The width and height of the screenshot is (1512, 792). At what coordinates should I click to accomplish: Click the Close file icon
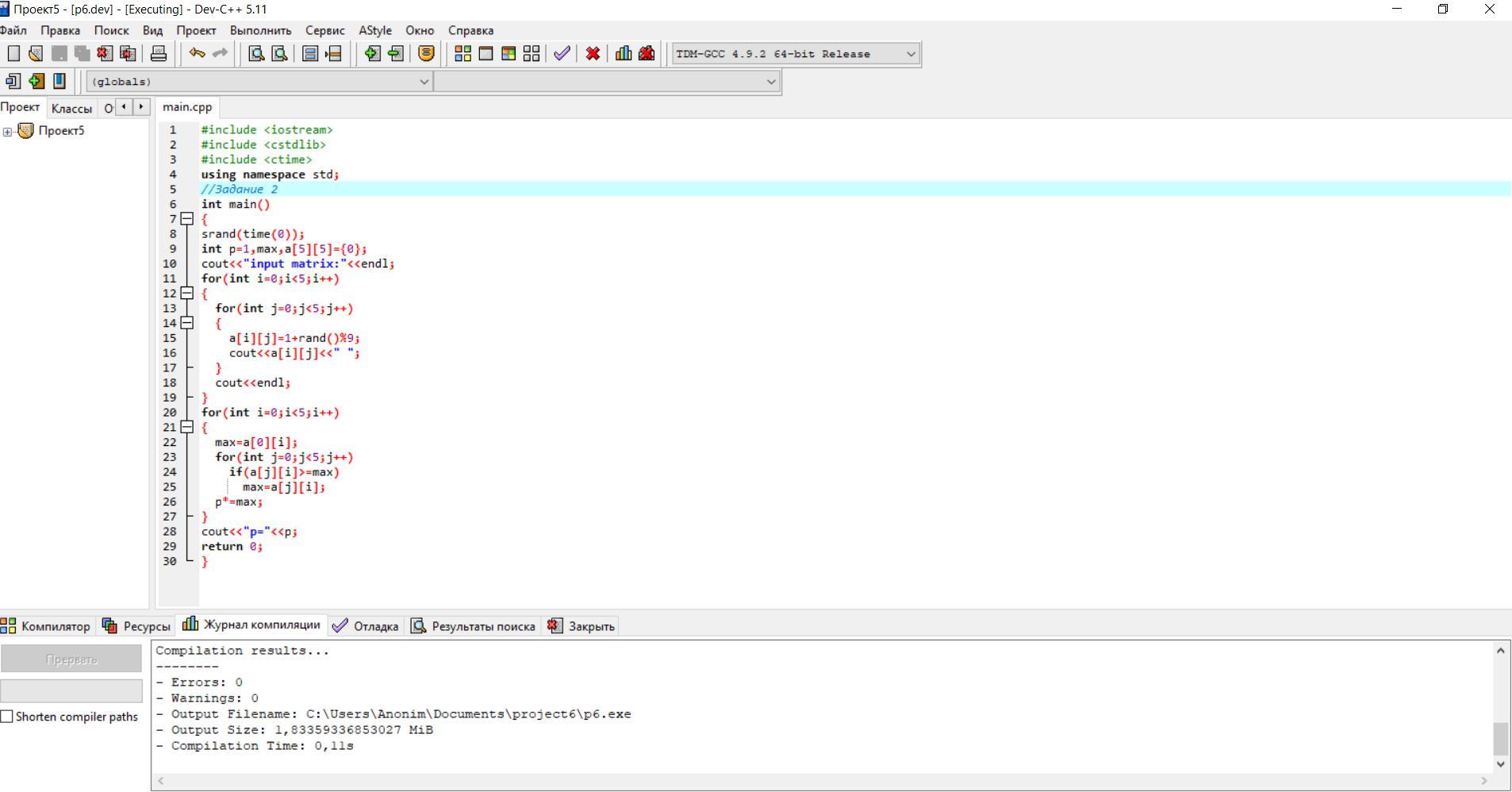pyautogui.click(x=105, y=53)
